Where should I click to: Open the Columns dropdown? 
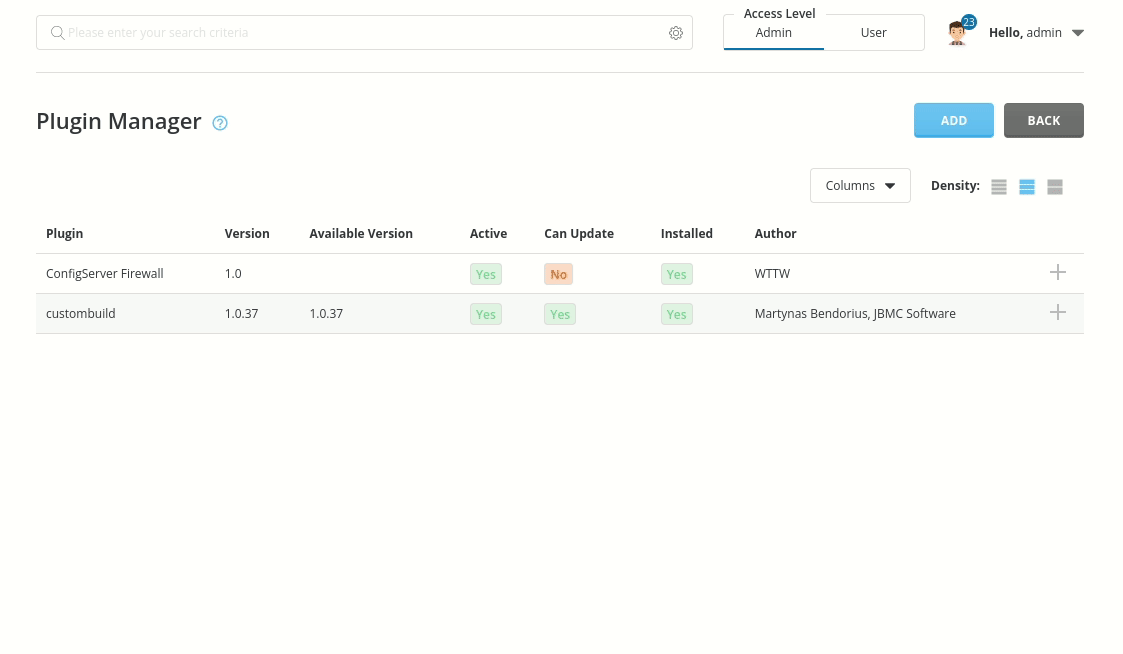(860, 186)
